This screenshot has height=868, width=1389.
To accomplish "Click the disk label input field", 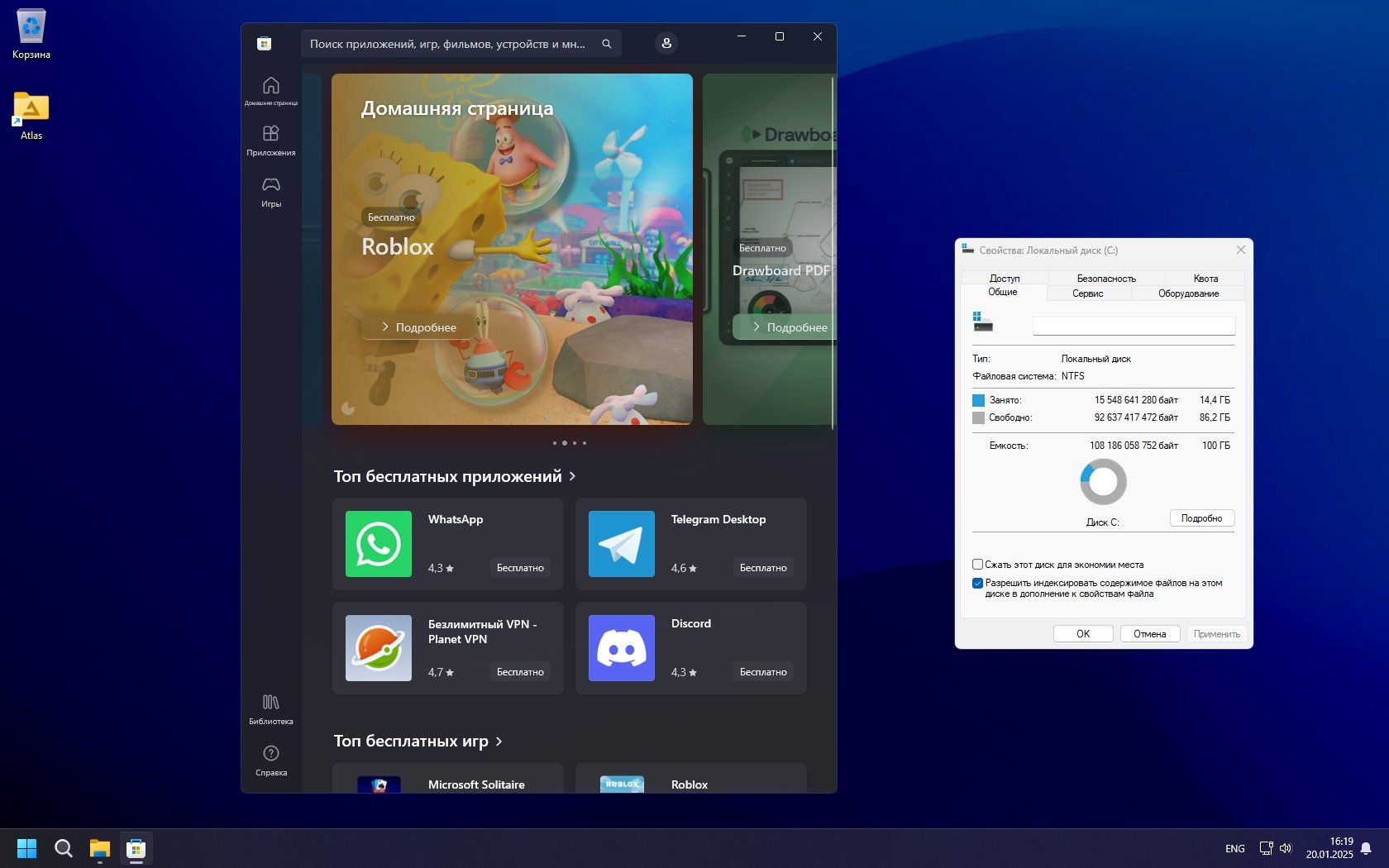I will (1133, 327).
